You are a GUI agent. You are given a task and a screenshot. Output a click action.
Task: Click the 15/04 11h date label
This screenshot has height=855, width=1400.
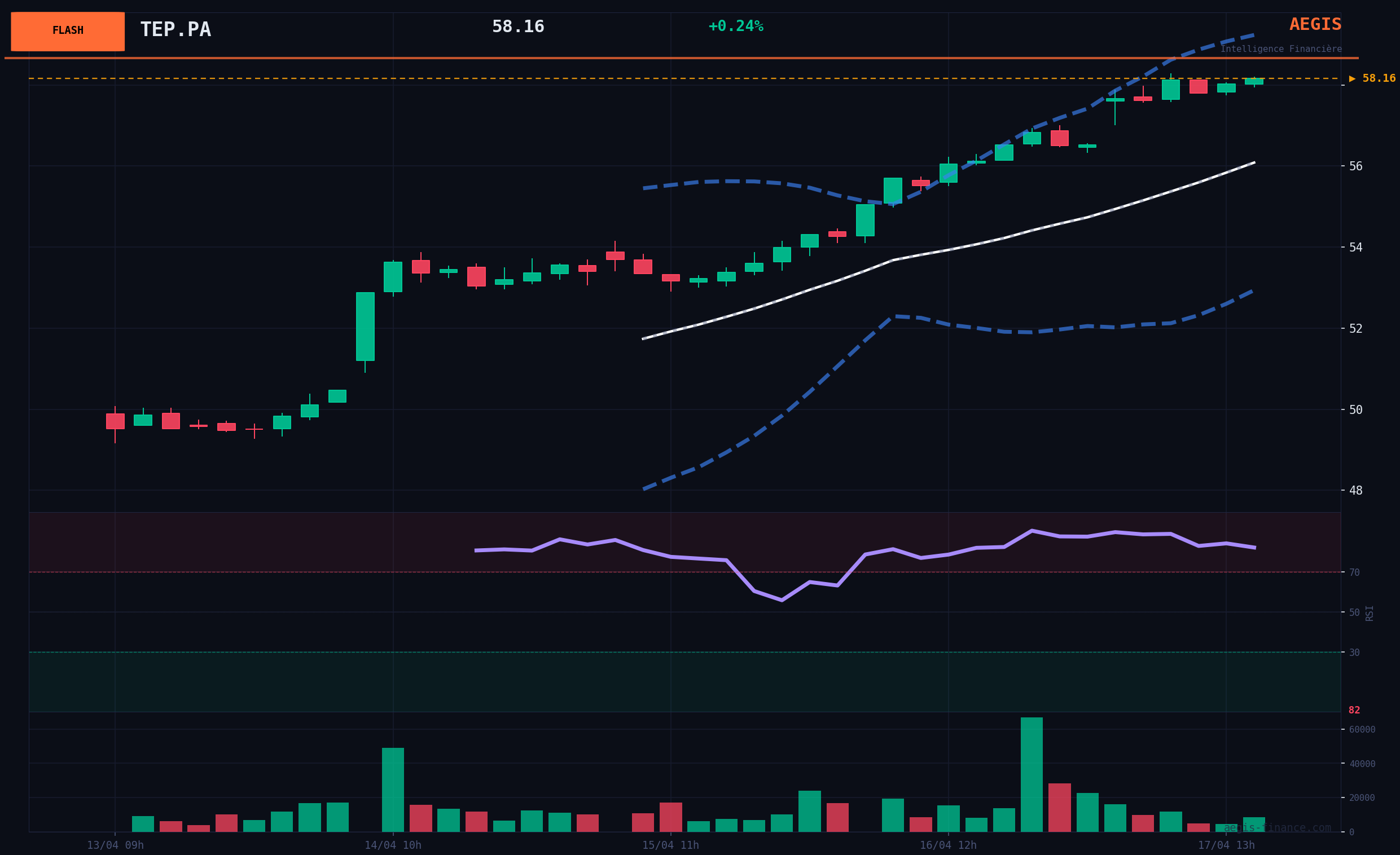tap(670, 845)
